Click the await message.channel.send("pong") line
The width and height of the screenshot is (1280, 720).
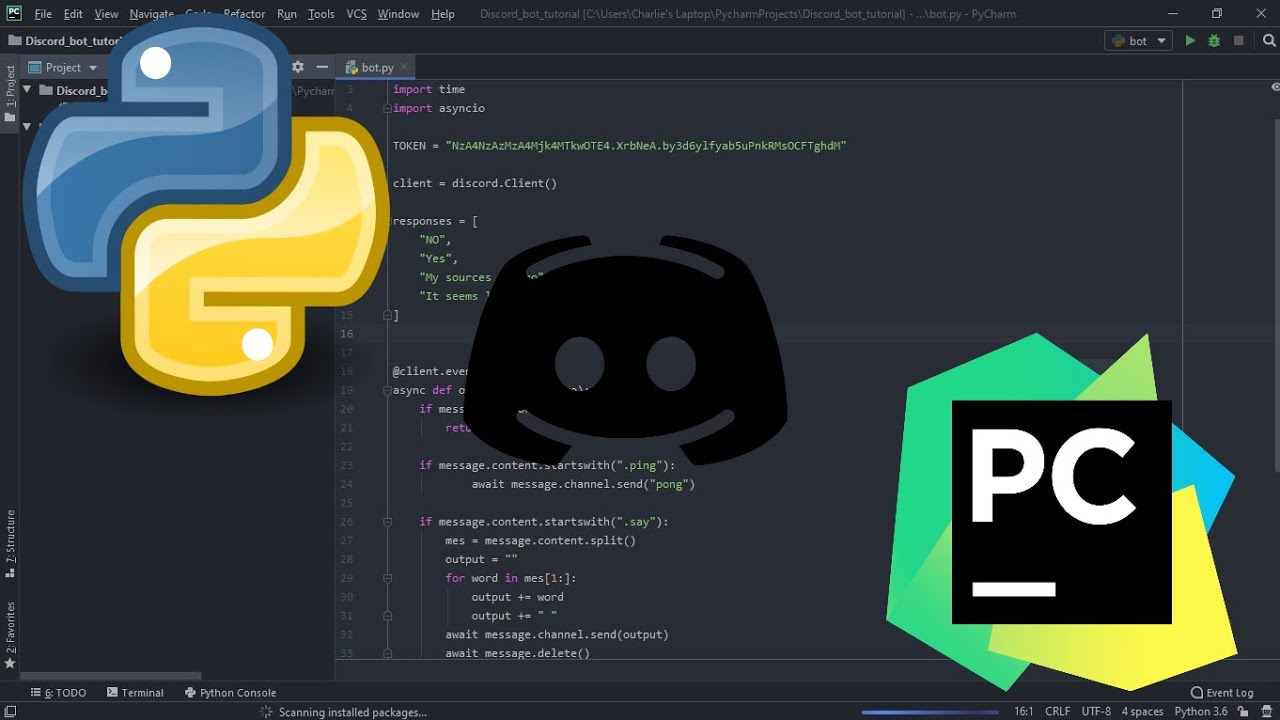pyautogui.click(x=583, y=484)
